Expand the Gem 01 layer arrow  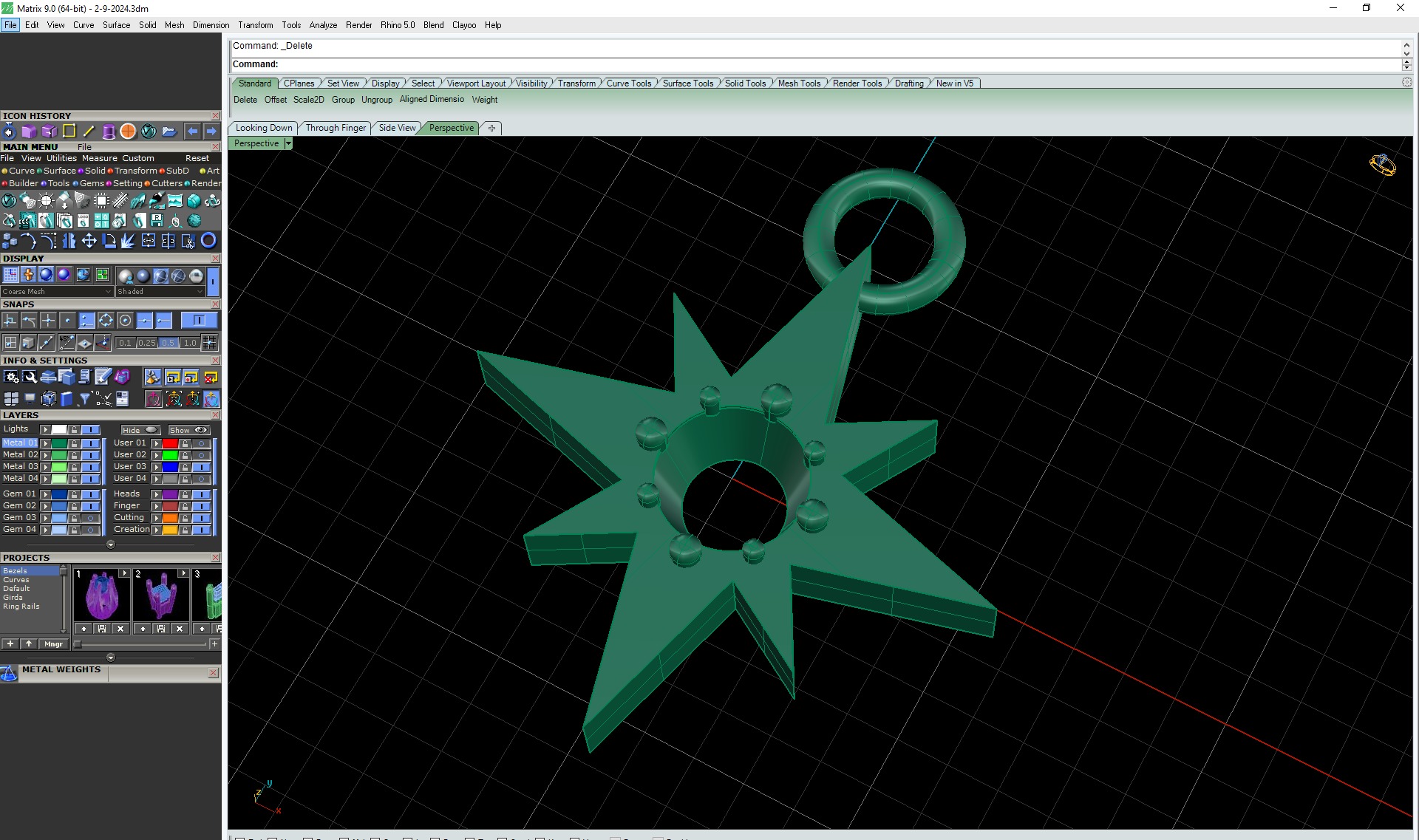(x=45, y=494)
